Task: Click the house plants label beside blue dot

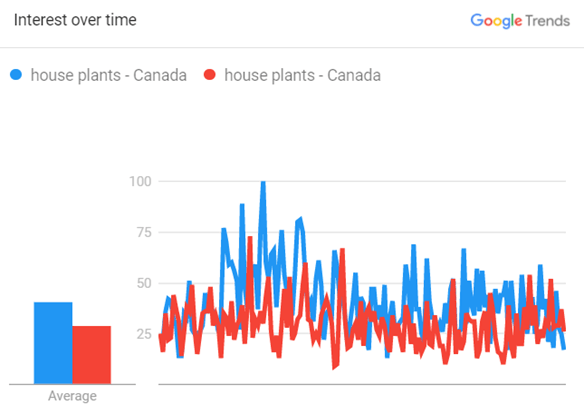Action: (108, 75)
